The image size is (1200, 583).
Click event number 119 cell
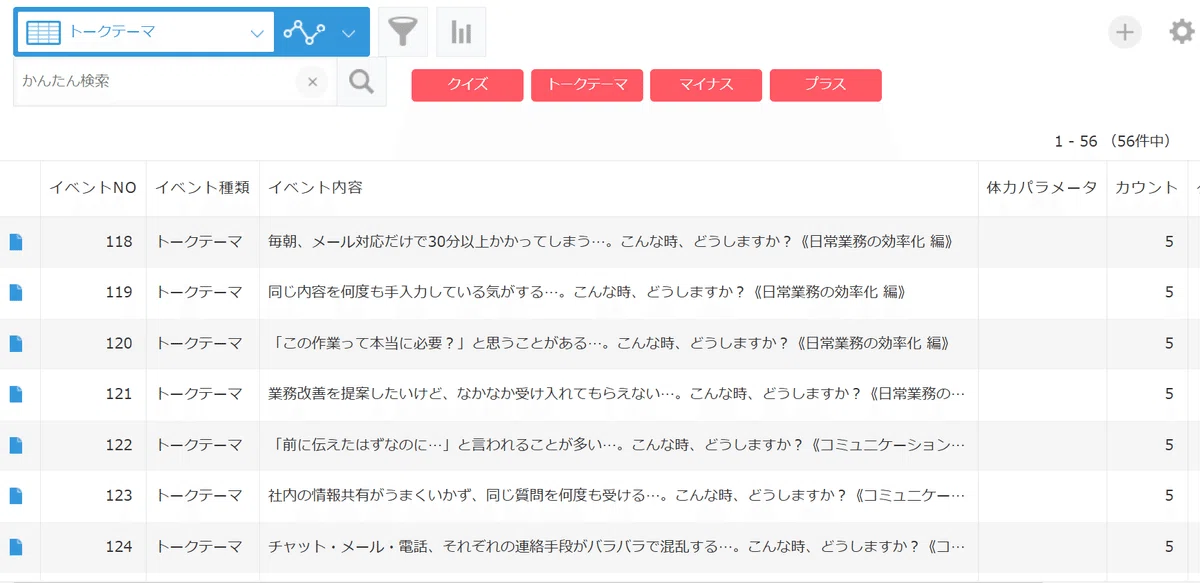[93, 292]
